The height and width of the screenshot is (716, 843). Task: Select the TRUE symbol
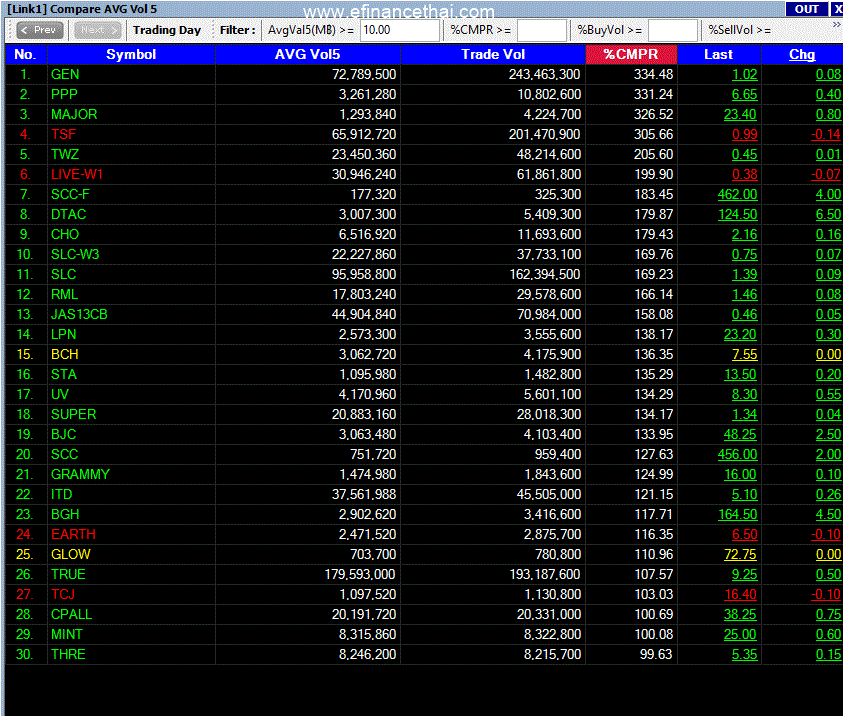pos(68,574)
